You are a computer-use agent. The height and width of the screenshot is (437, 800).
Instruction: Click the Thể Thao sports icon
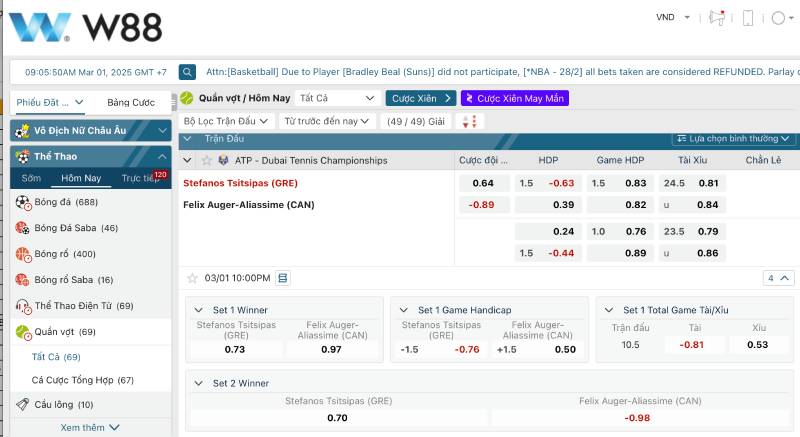(22, 157)
